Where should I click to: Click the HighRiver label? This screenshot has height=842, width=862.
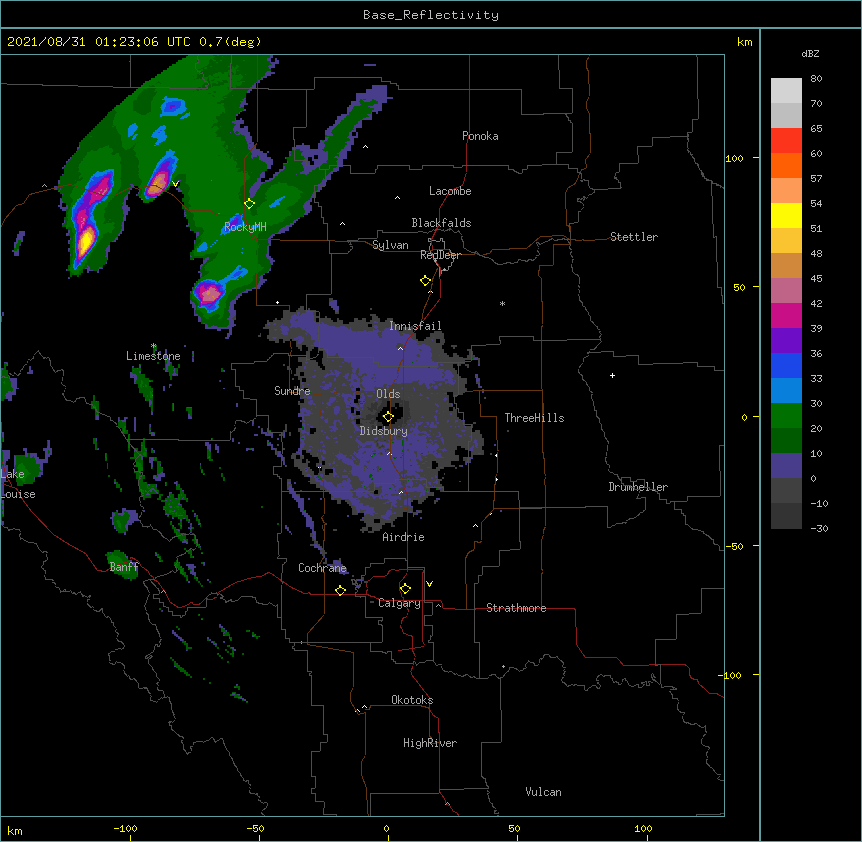430,743
